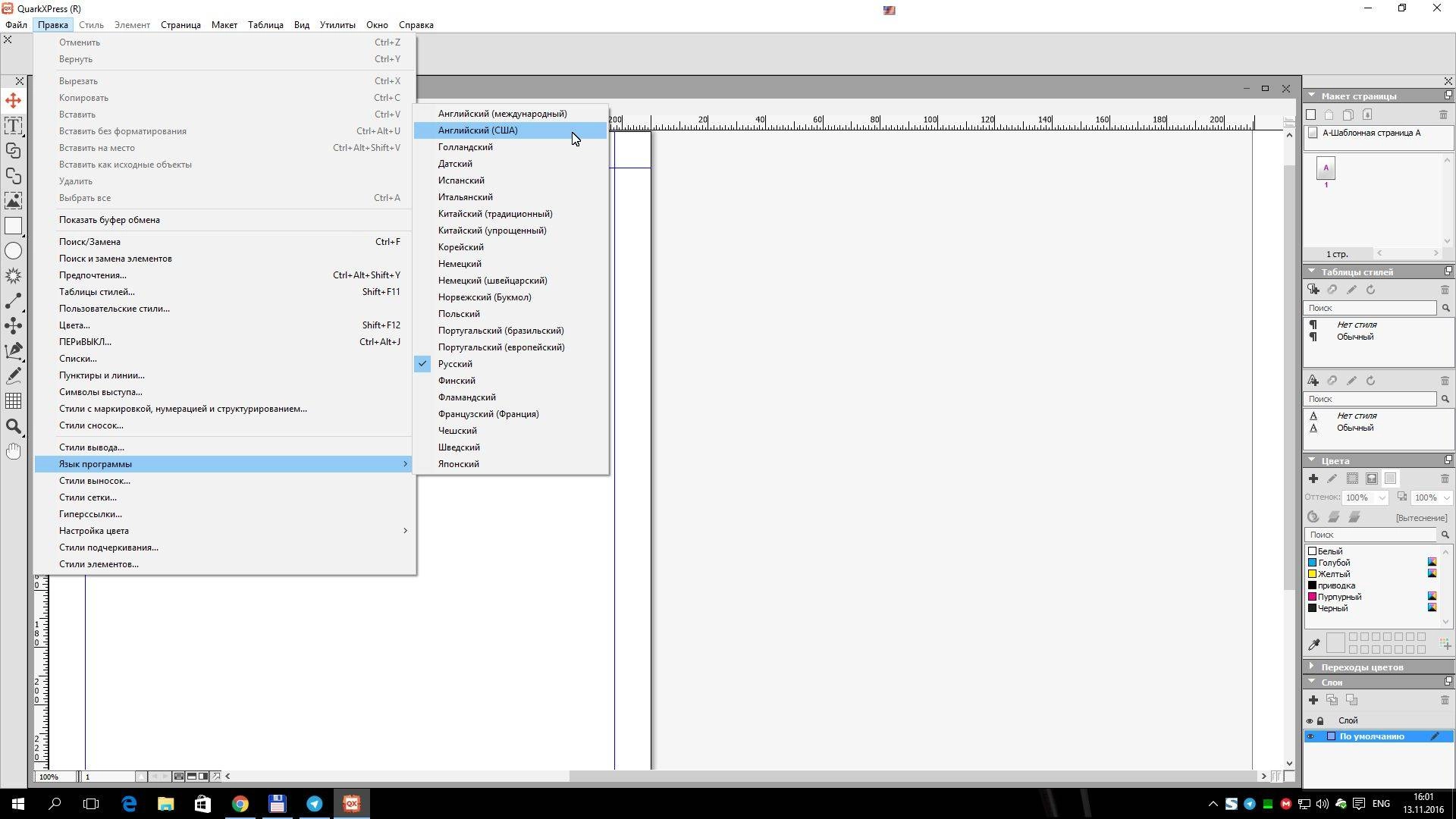Viewport: 1456px width, 819px height.
Task: Open the opacity 100% dropdown
Action: click(x=1446, y=497)
